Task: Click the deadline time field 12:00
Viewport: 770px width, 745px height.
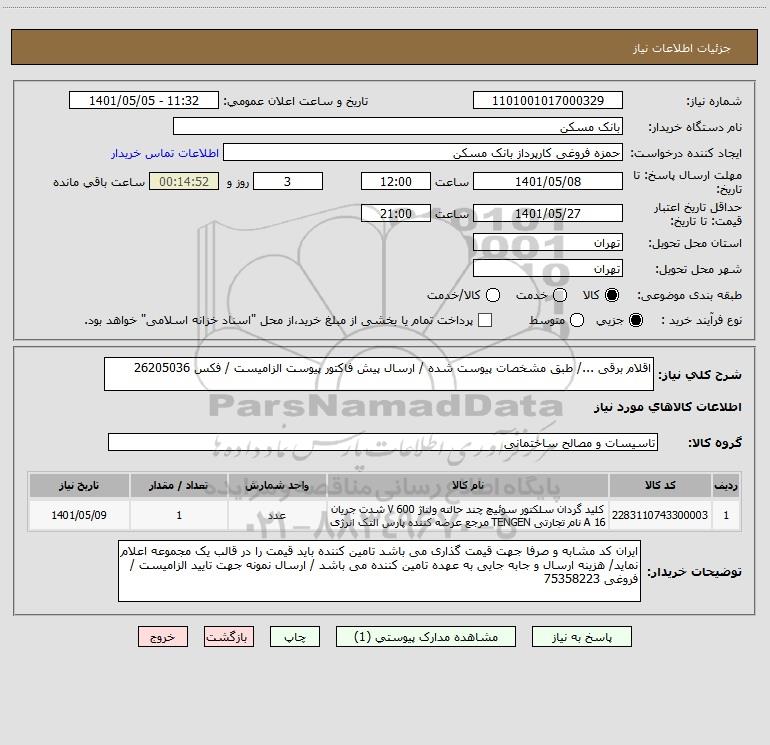Action: point(396,181)
